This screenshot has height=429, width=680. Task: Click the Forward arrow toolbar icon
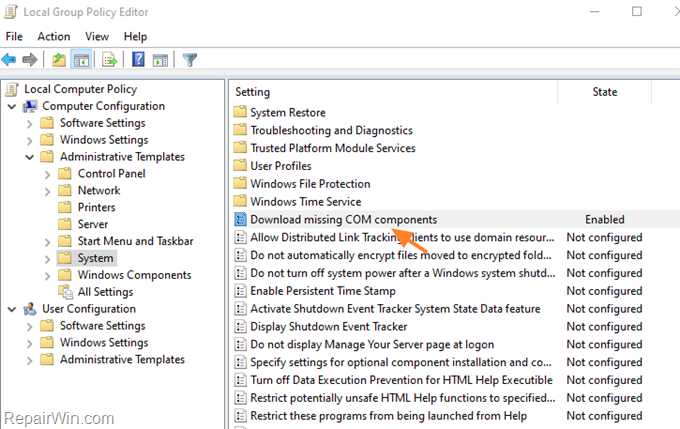point(29,59)
